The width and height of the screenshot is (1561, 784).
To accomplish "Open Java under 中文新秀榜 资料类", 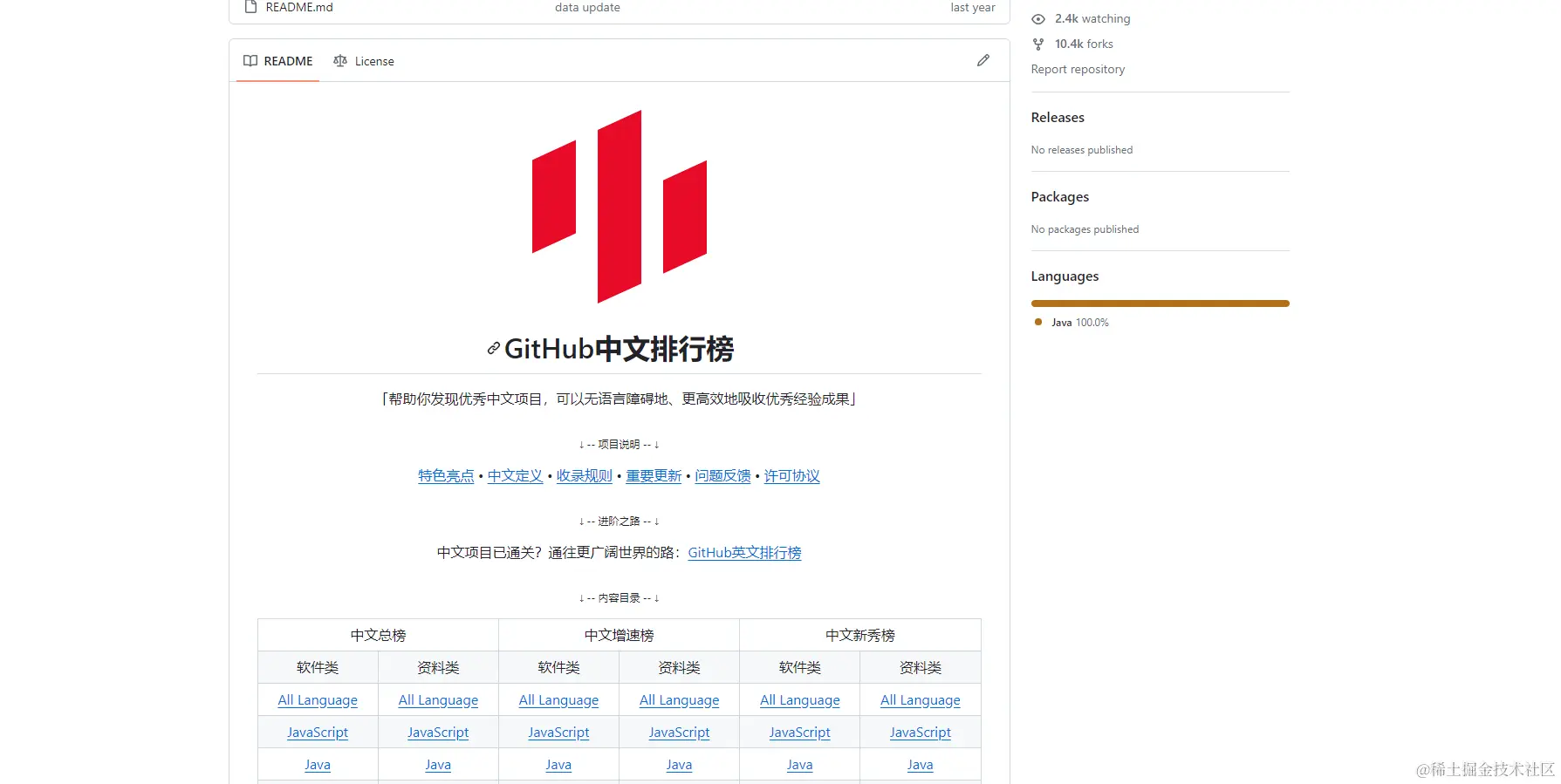I will [x=920, y=765].
